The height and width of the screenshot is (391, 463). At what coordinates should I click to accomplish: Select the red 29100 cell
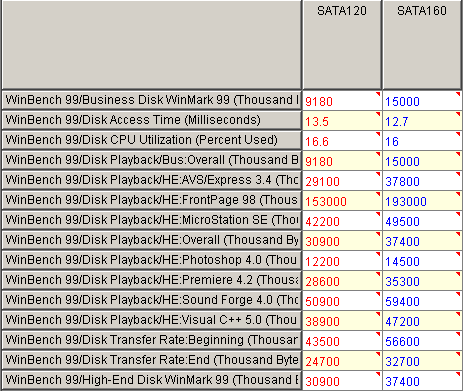tap(342, 180)
